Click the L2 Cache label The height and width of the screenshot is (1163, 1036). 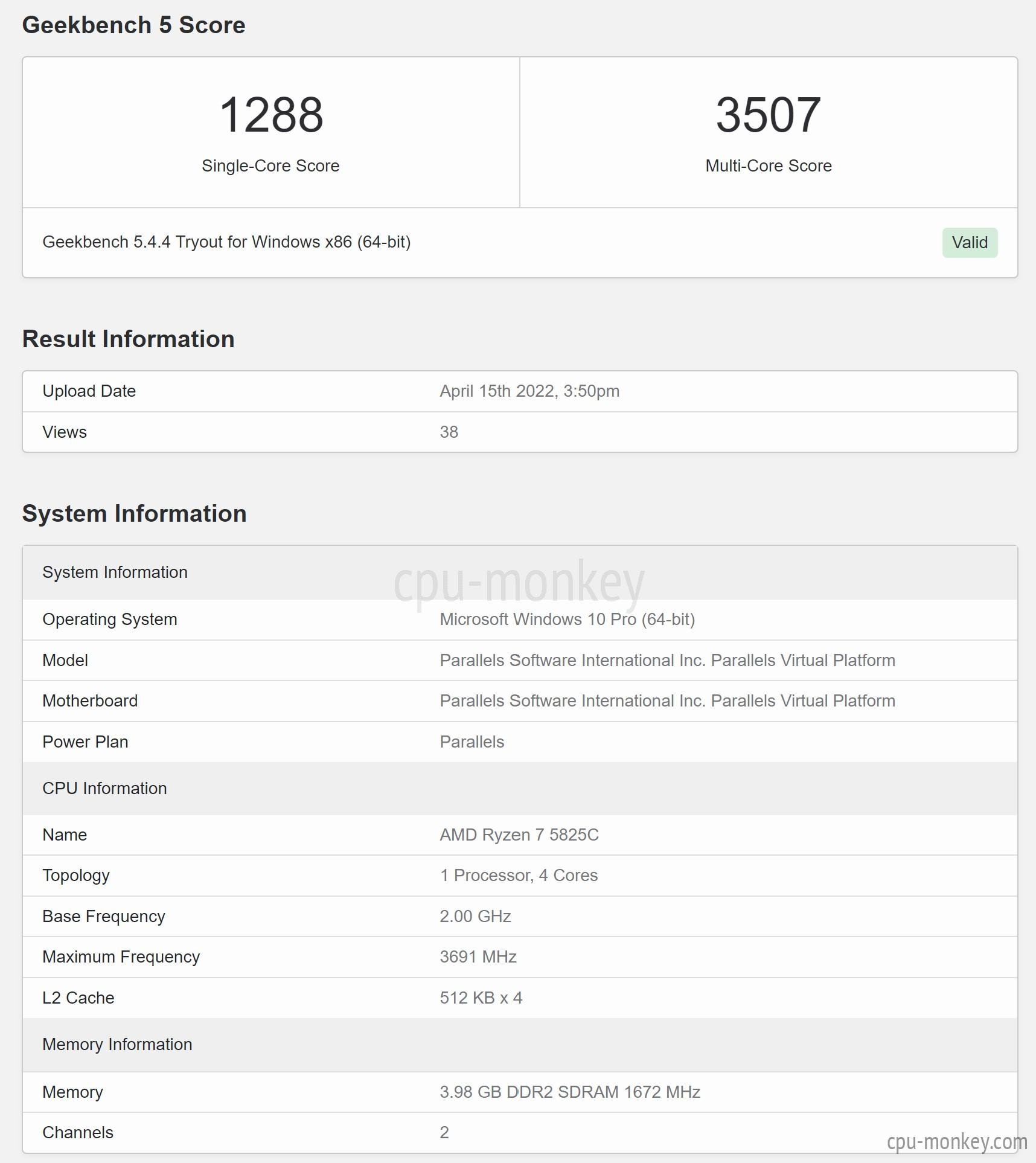pyautogui.click(x=78, y=998)
